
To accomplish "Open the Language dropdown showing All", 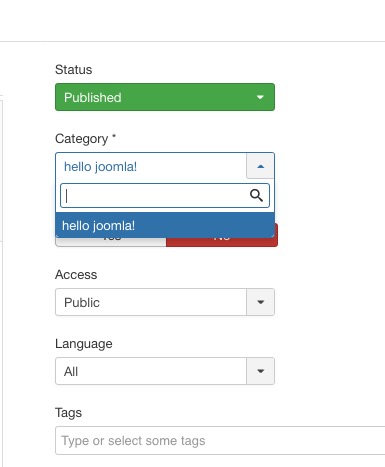I will 165,371.
